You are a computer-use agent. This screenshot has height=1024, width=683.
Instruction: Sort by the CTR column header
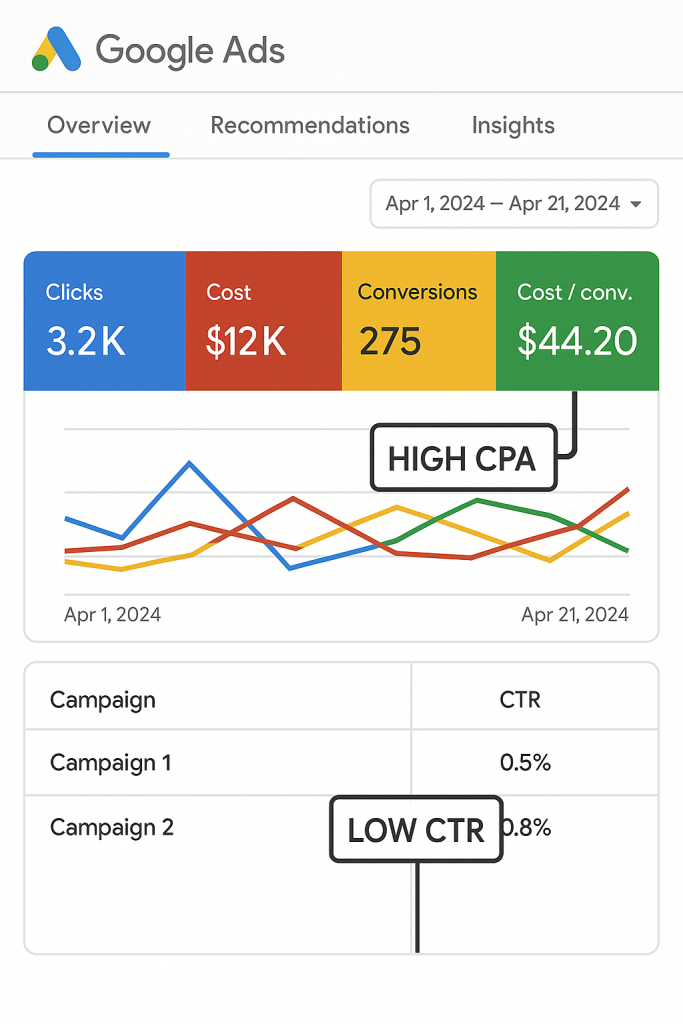(520, 699)
